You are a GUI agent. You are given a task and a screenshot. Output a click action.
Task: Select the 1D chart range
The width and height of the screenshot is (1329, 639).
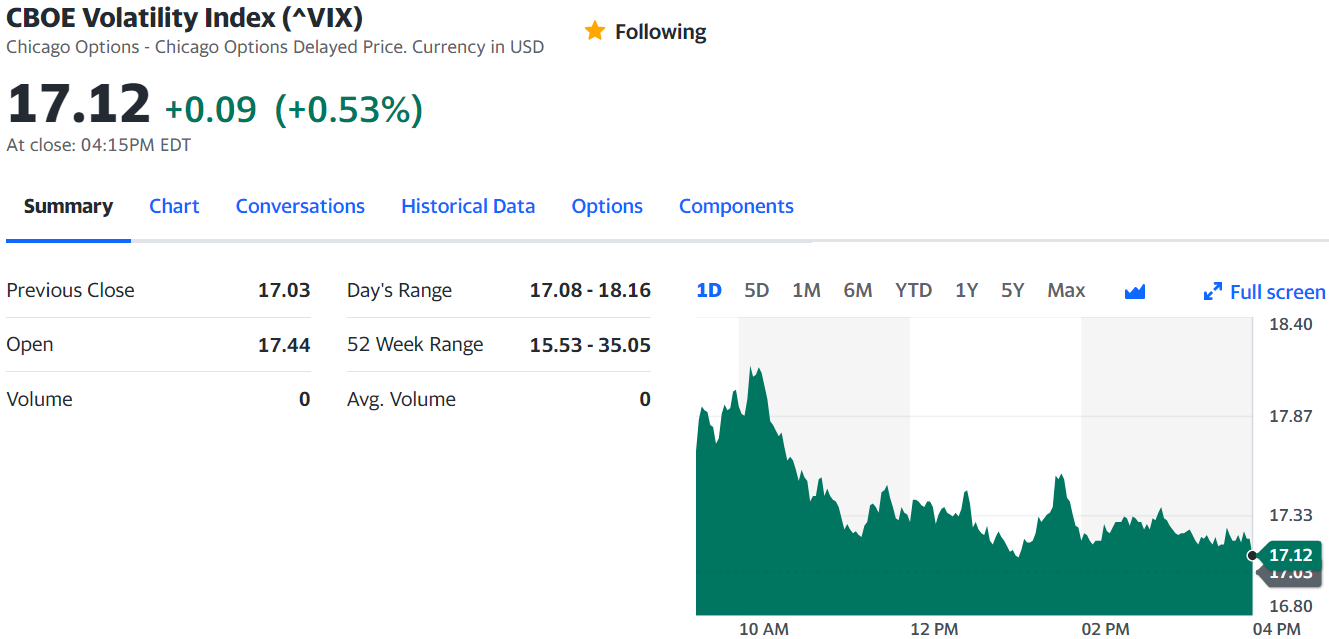pyautogui.click(x=709, y=290)
